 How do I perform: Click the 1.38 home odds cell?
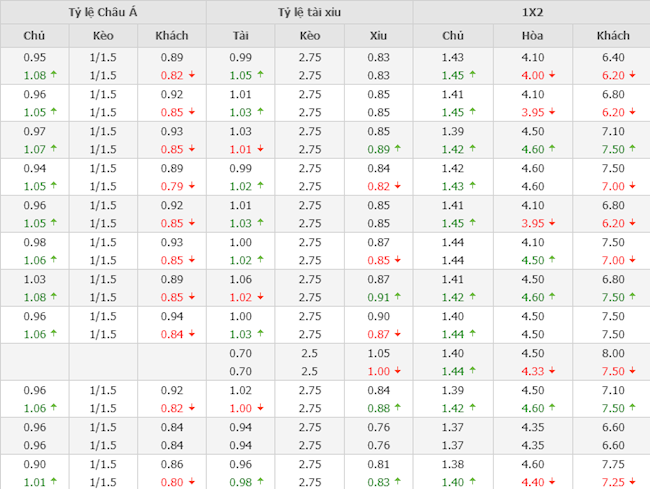coord(452,464)
